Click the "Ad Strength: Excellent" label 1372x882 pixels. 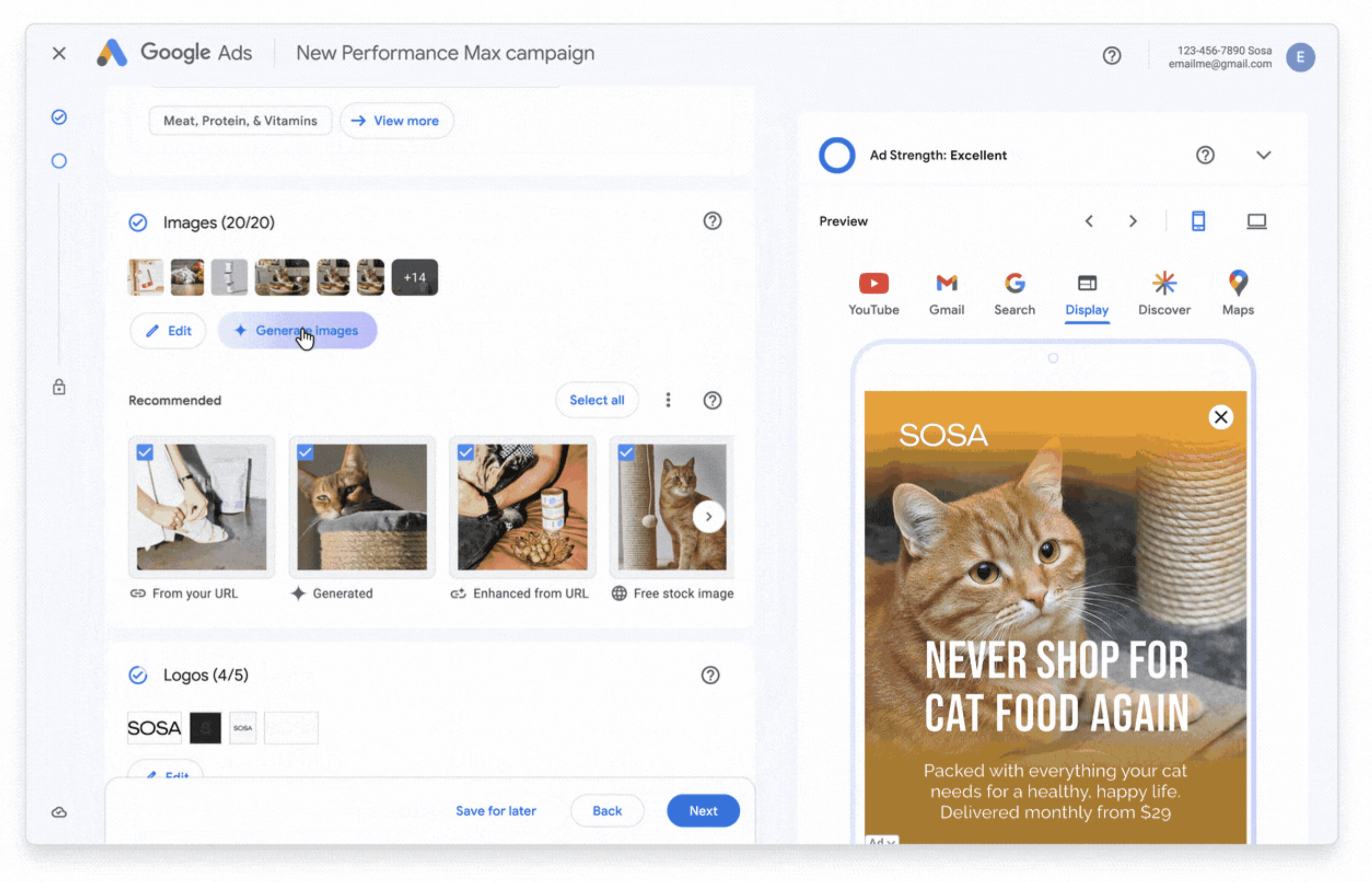click(x=938, y=155)
